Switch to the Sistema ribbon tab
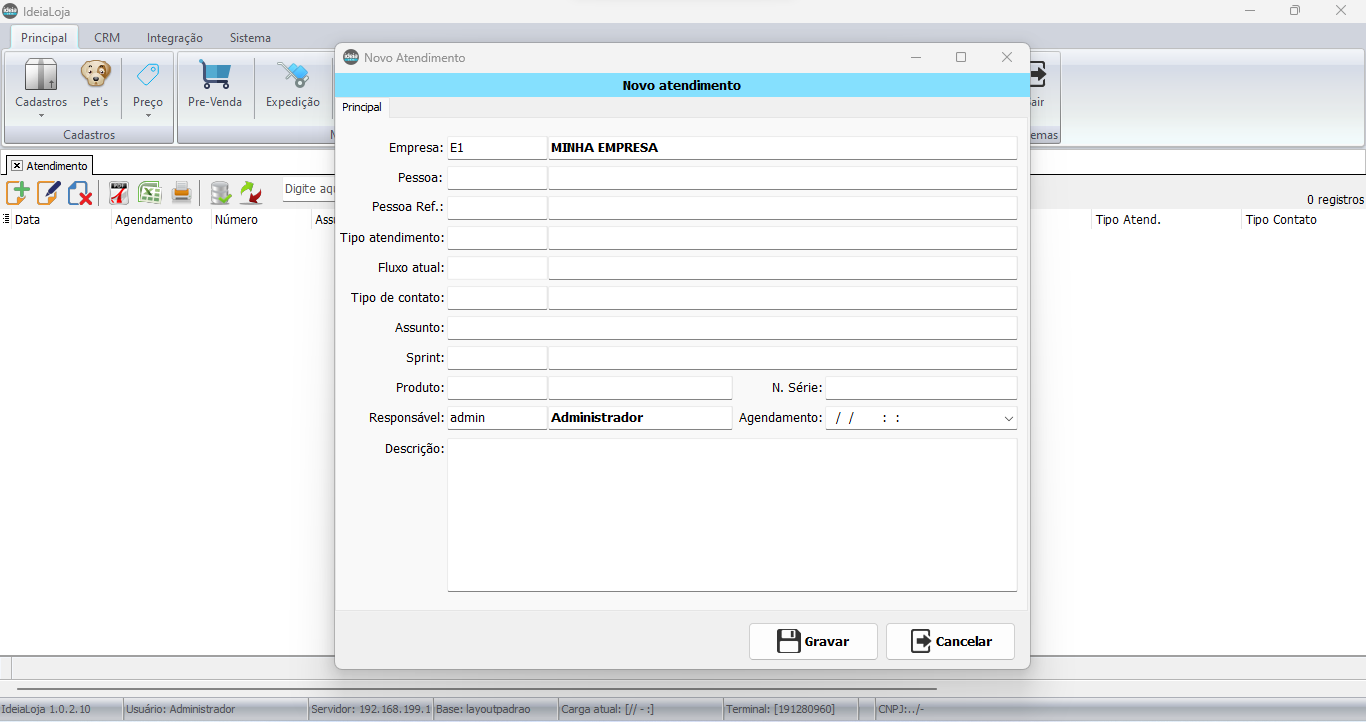 pos(250,38)
